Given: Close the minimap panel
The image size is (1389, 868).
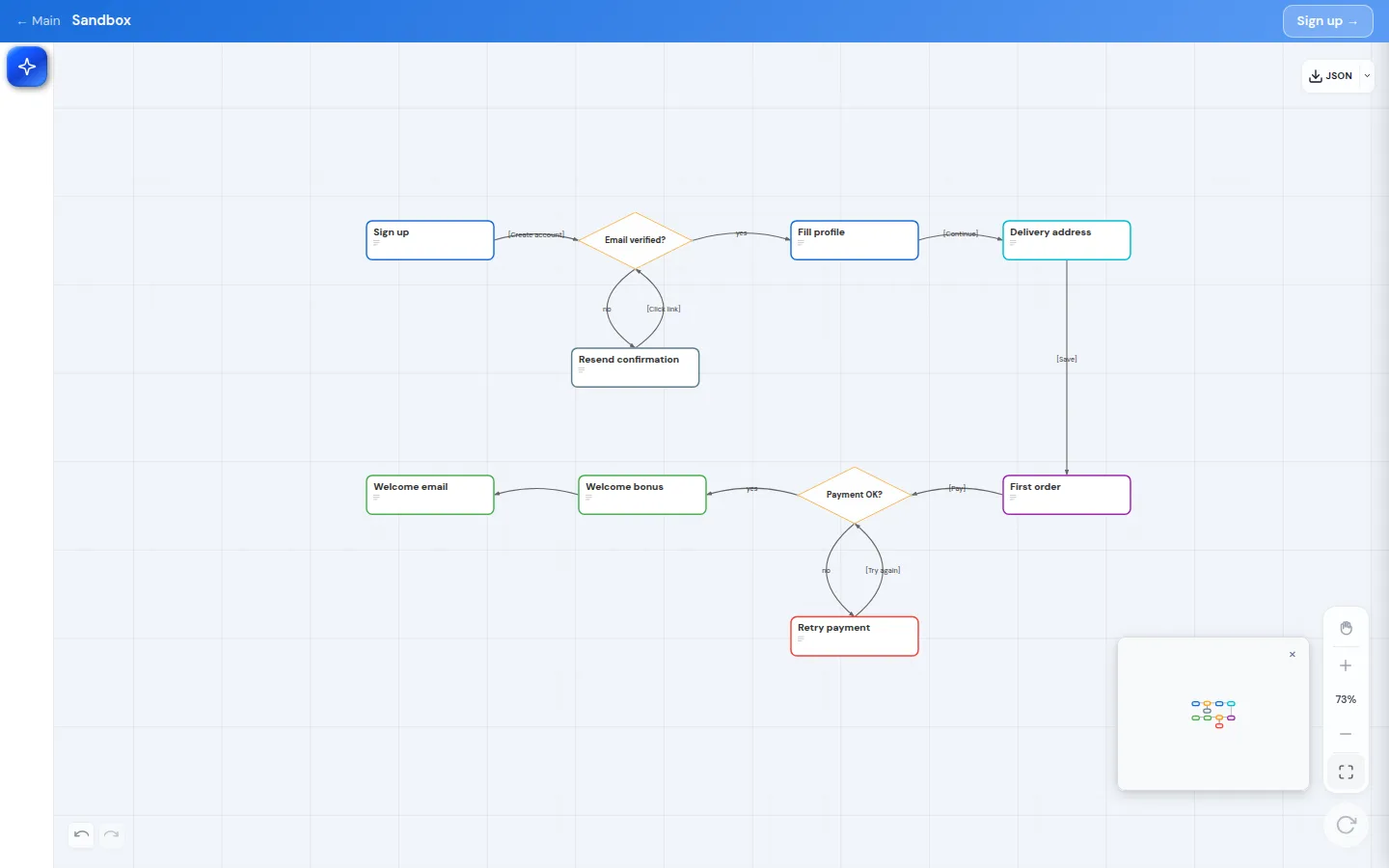Looking at the screenshot, I should (1293, 655).
